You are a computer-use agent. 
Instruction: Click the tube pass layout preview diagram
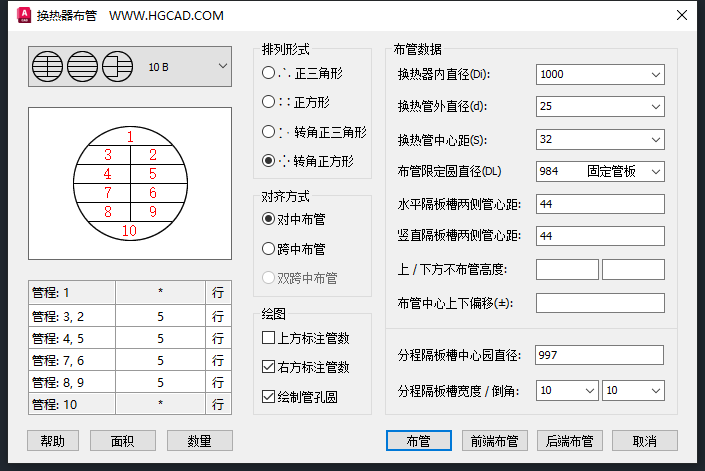130,184
